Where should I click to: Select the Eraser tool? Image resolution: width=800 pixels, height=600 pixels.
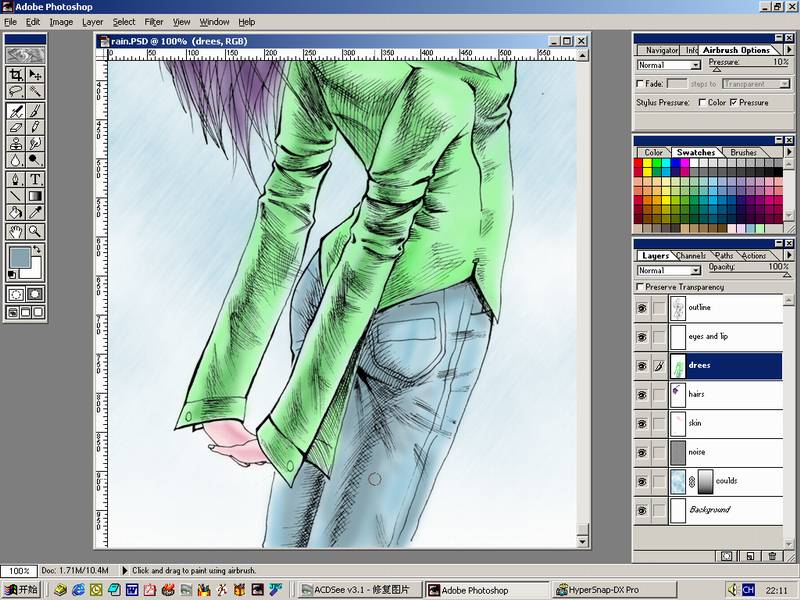16,128
